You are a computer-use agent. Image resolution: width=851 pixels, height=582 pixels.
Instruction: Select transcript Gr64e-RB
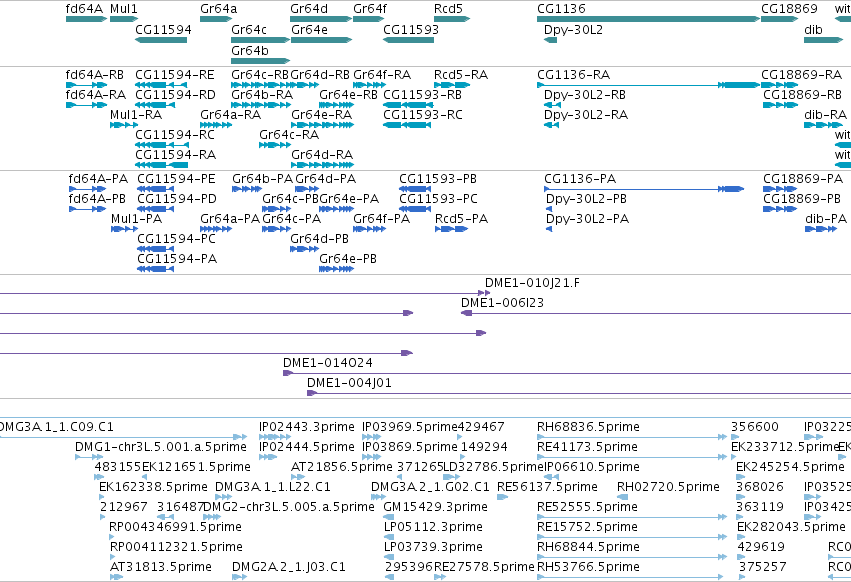tap(348, 94)
